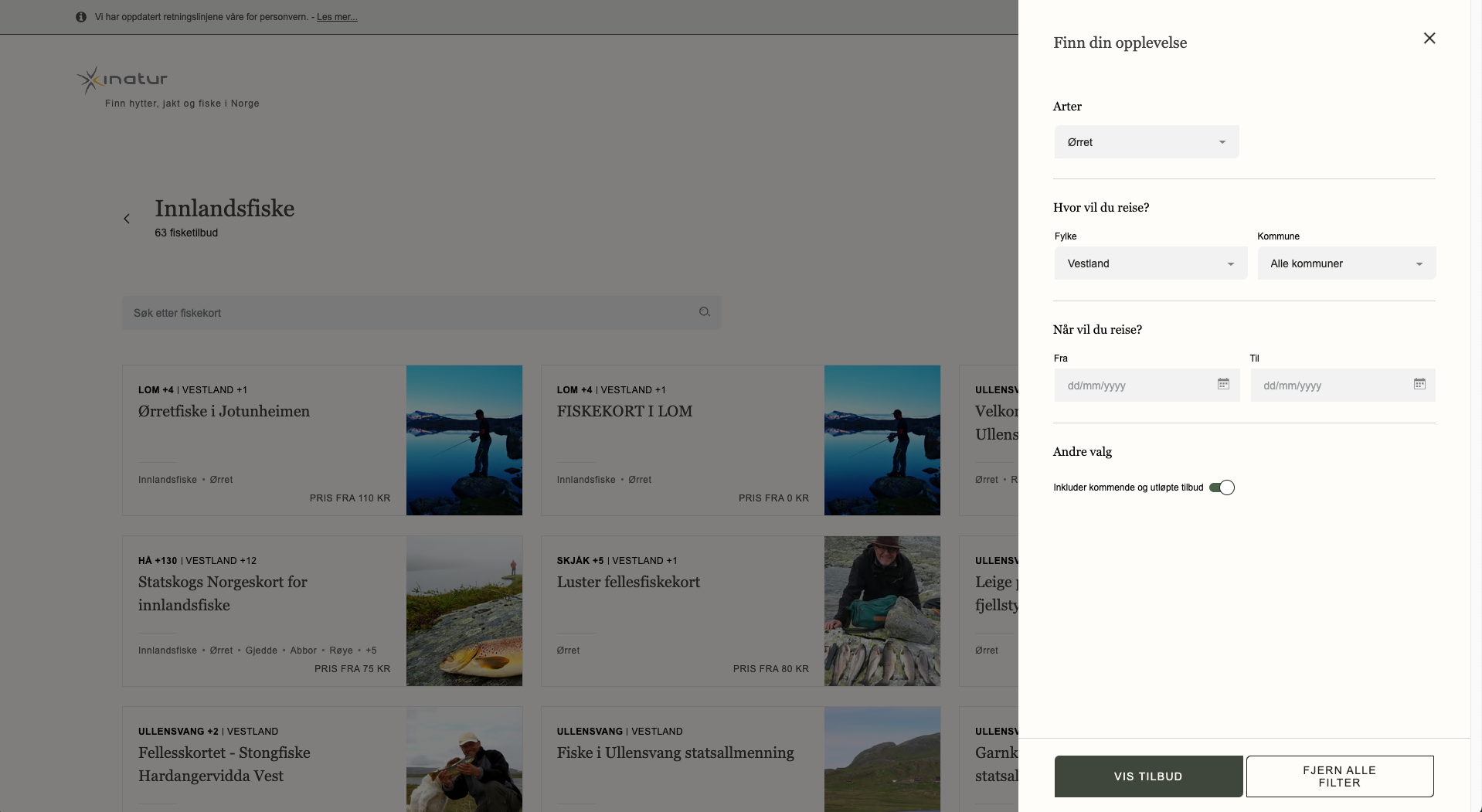This screenshot has width=1482, height=812.
Task: Open the Les mer privacy link
Action: click(x=337, y=17)
